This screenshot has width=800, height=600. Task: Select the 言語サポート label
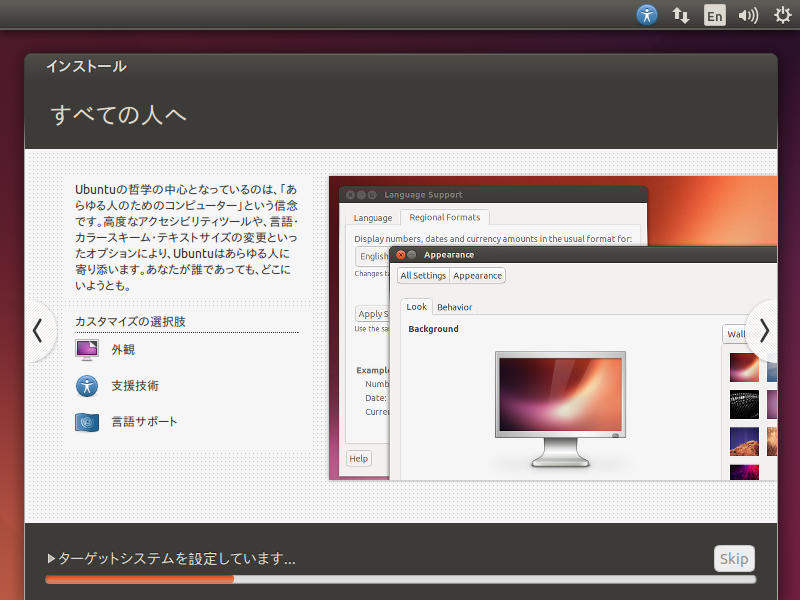pyautogui.click(x=144, y=422)
